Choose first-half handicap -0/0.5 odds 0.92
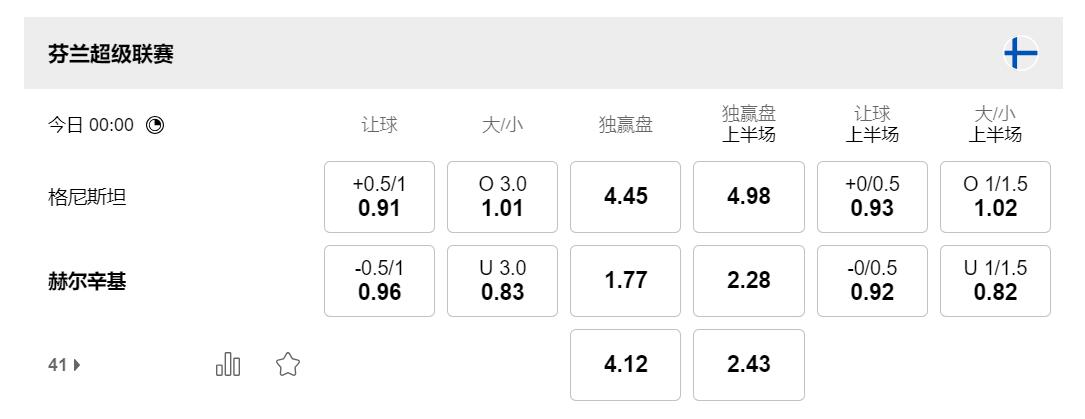Viewport: 1085px width, 419px height. pos(871,281)
